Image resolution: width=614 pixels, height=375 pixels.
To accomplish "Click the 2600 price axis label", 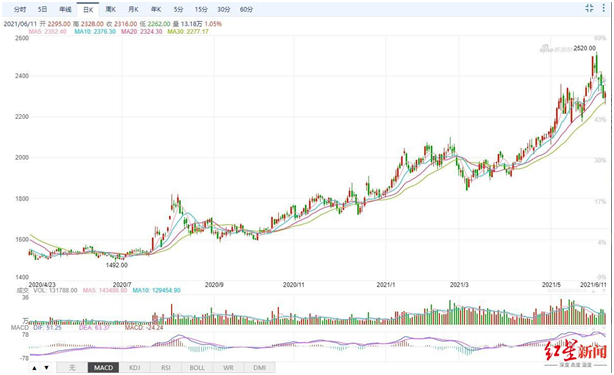I will tap(22, 38).
